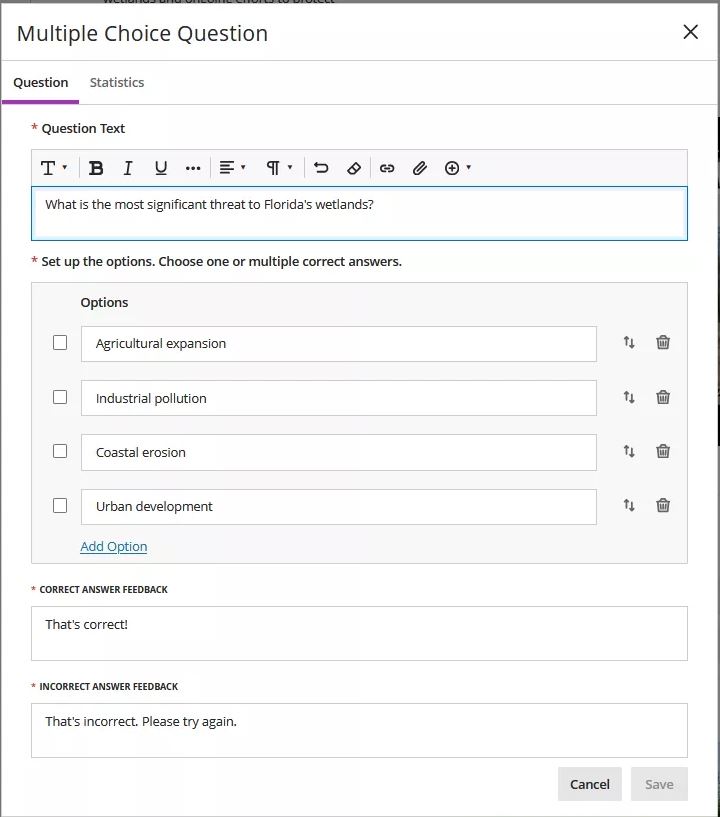Select Urban development as correct answer
The height and width of the screenshot is (817, 720).
pos(60,506)
